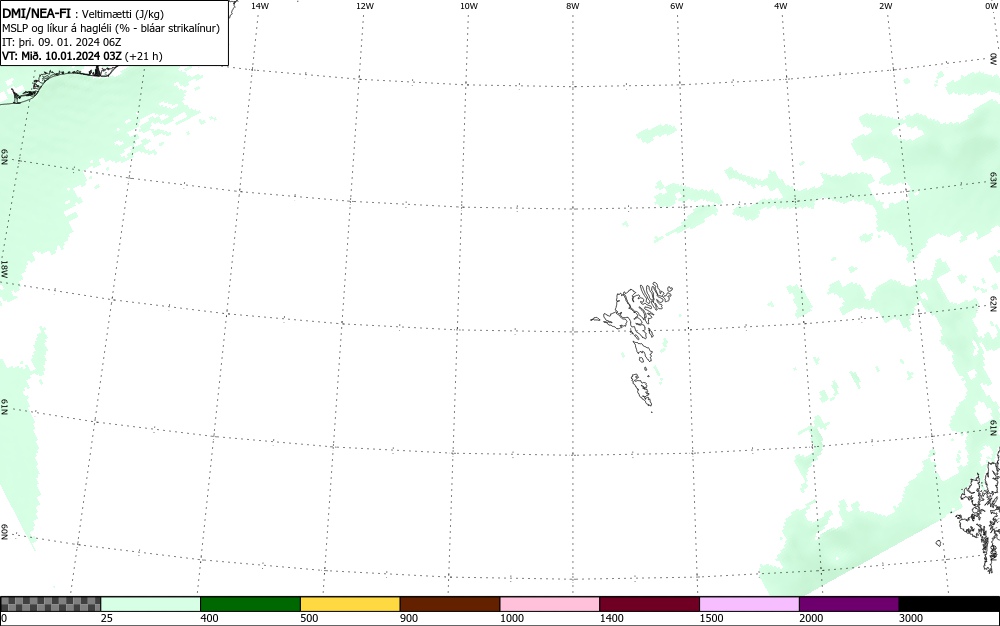
Task: Click the light green 25–400 legend swatch
Action: 151,604
